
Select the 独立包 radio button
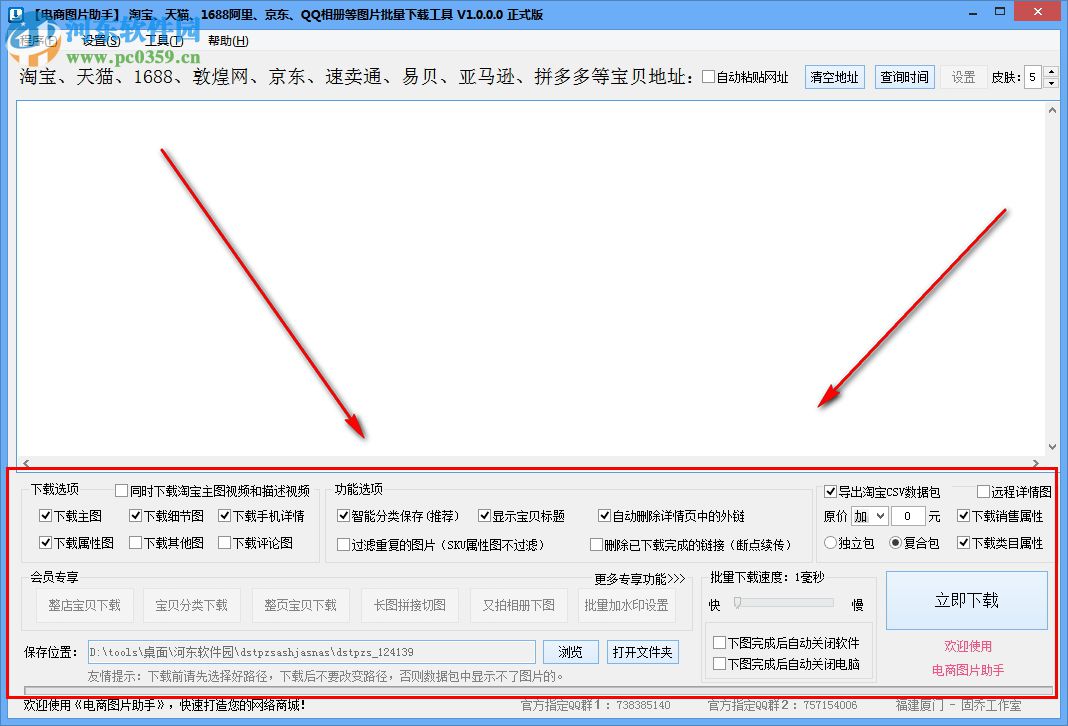[828, 541]
